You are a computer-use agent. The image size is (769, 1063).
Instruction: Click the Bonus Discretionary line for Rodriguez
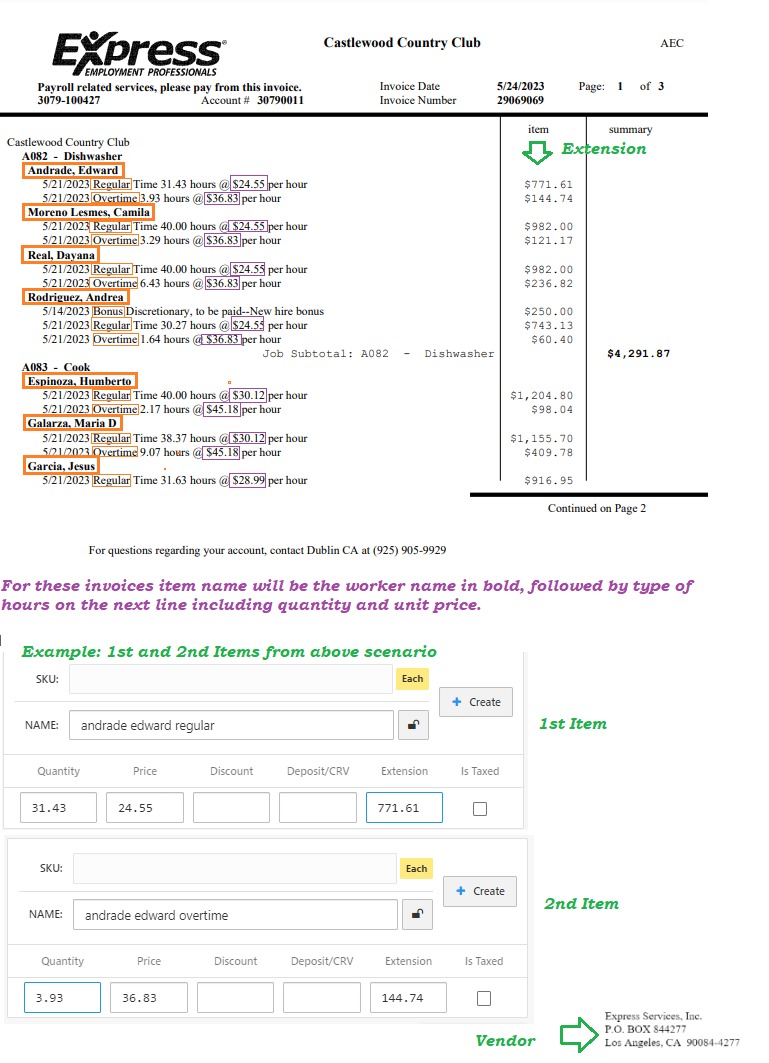(183, 311)
